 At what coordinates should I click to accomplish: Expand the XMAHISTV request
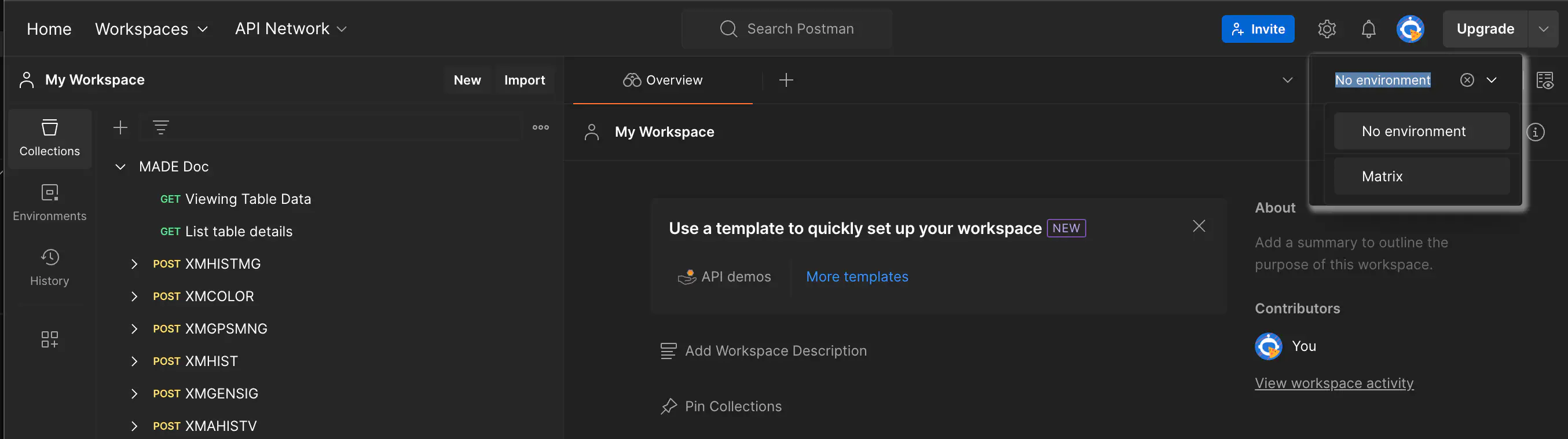pyautogui.click(x=134, y=426)
